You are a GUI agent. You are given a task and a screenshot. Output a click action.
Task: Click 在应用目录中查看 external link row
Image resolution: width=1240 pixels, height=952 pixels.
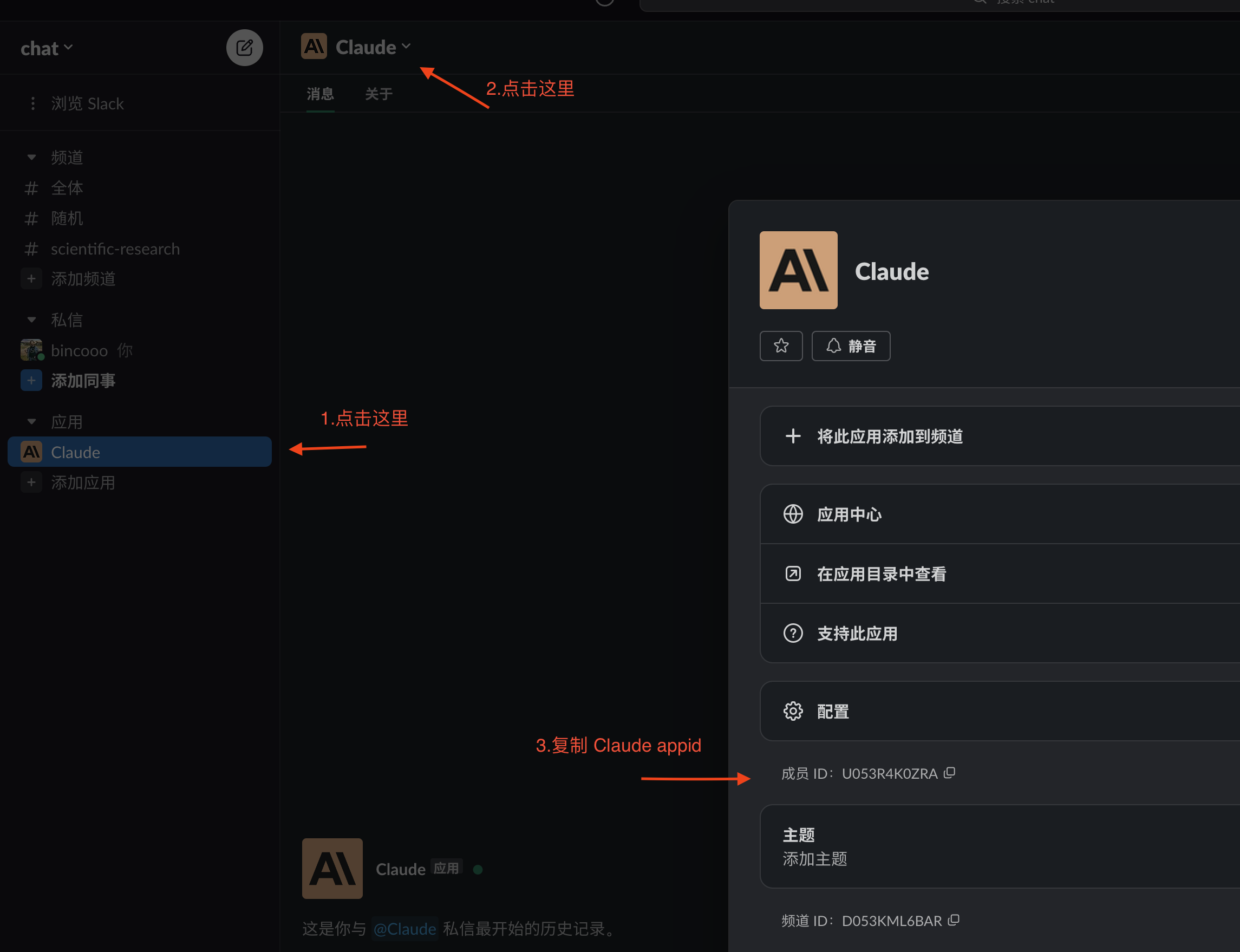[x=881, y=573]
